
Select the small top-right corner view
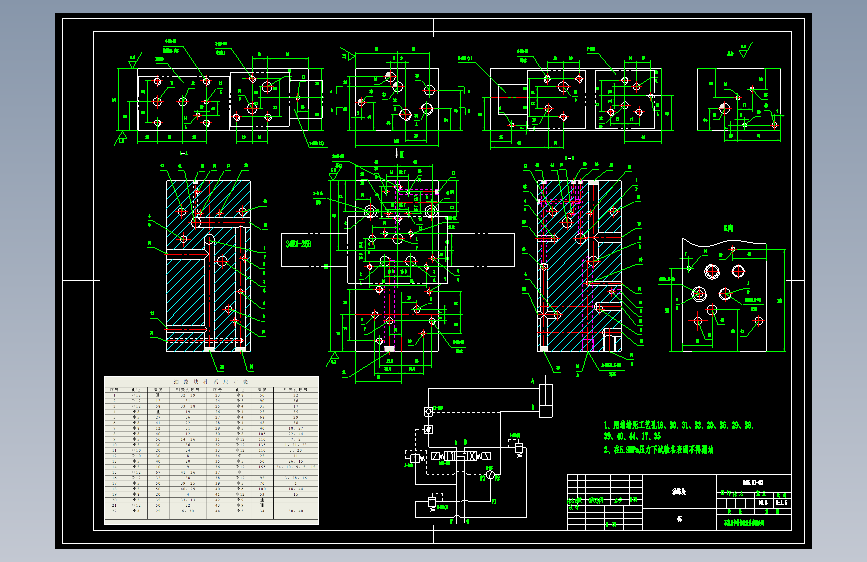739,100
